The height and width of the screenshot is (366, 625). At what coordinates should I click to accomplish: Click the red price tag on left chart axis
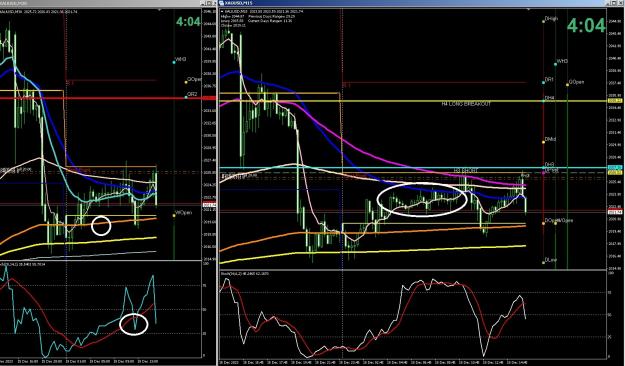[209, 98]
